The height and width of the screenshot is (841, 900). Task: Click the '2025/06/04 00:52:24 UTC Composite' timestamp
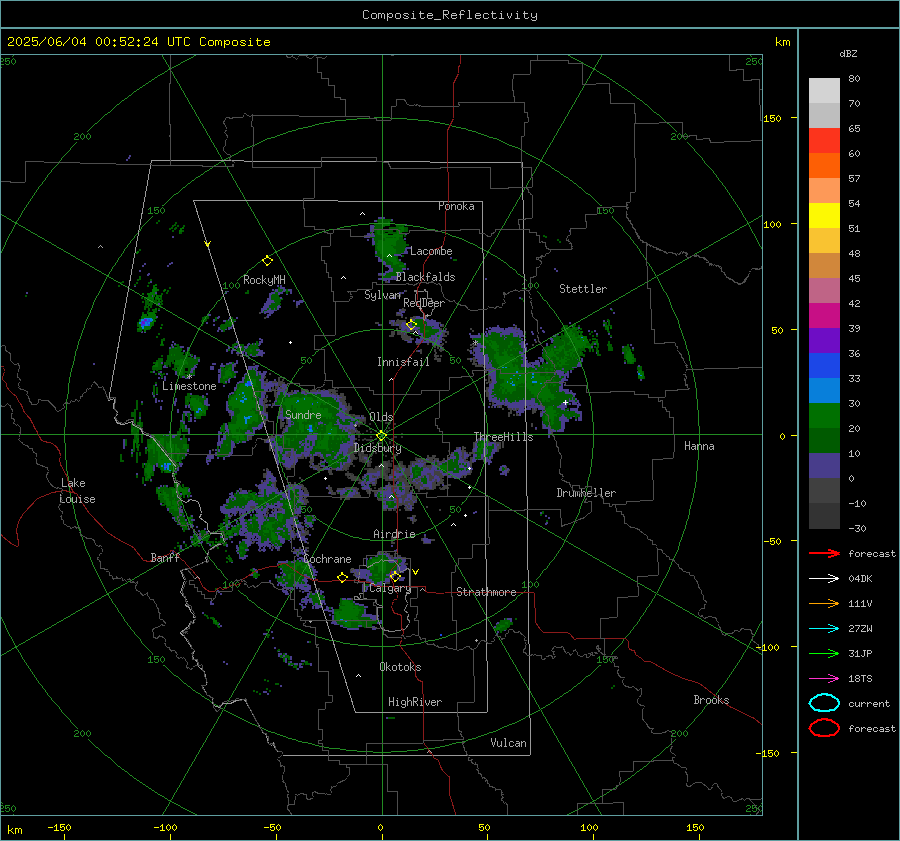[138, 42]
